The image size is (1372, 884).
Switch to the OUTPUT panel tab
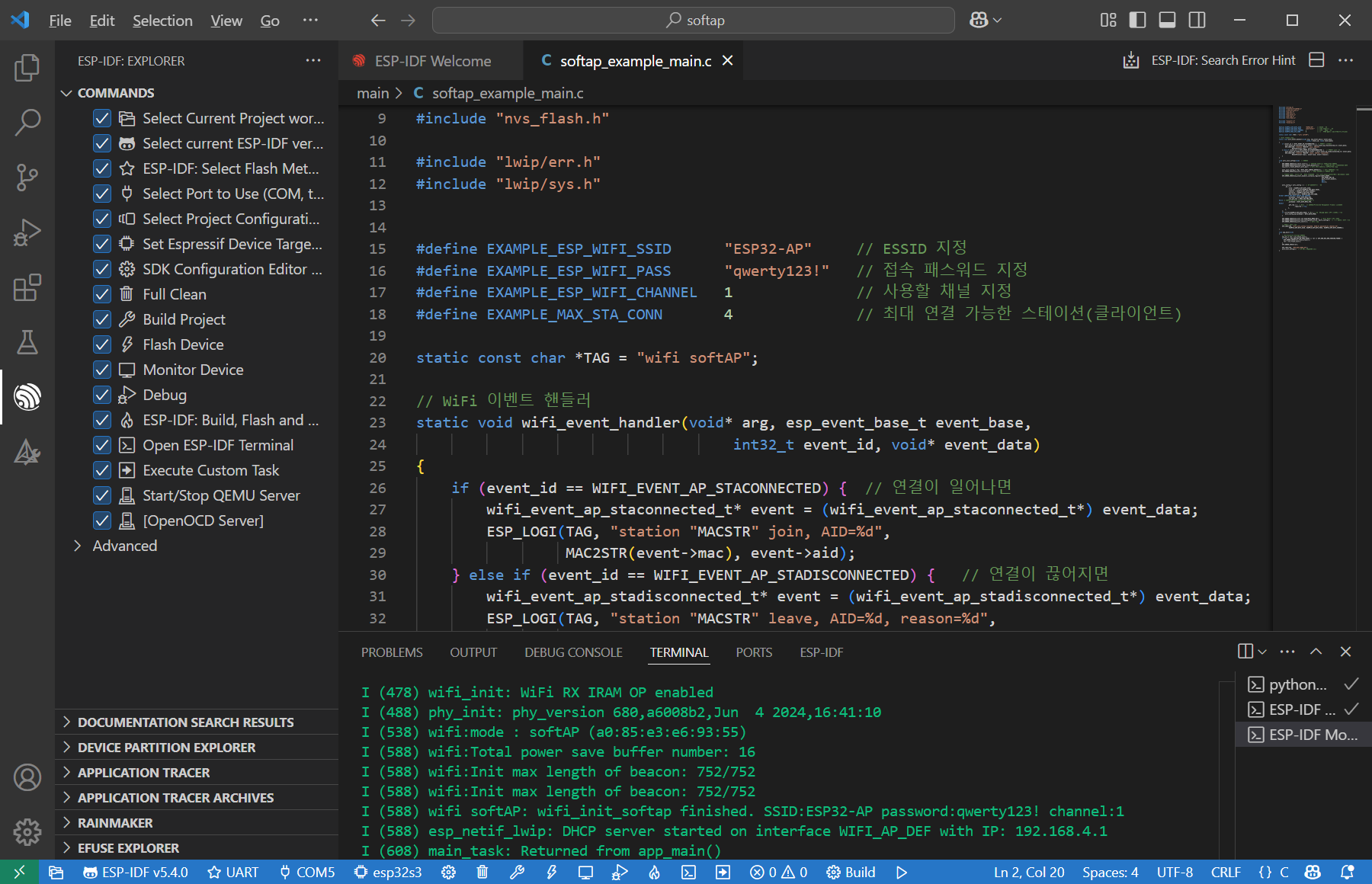pos(473,652)
